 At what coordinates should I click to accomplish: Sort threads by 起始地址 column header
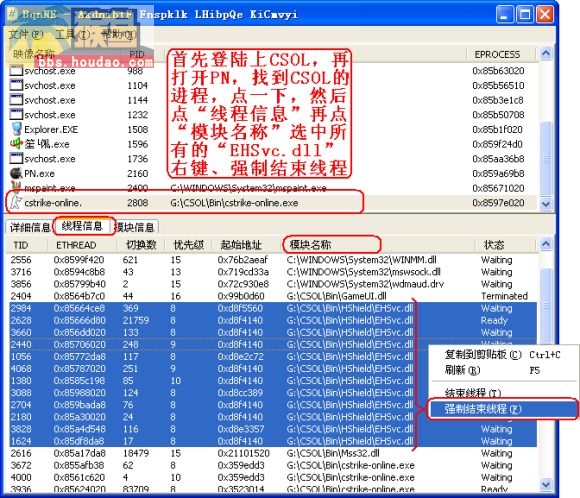247,245
